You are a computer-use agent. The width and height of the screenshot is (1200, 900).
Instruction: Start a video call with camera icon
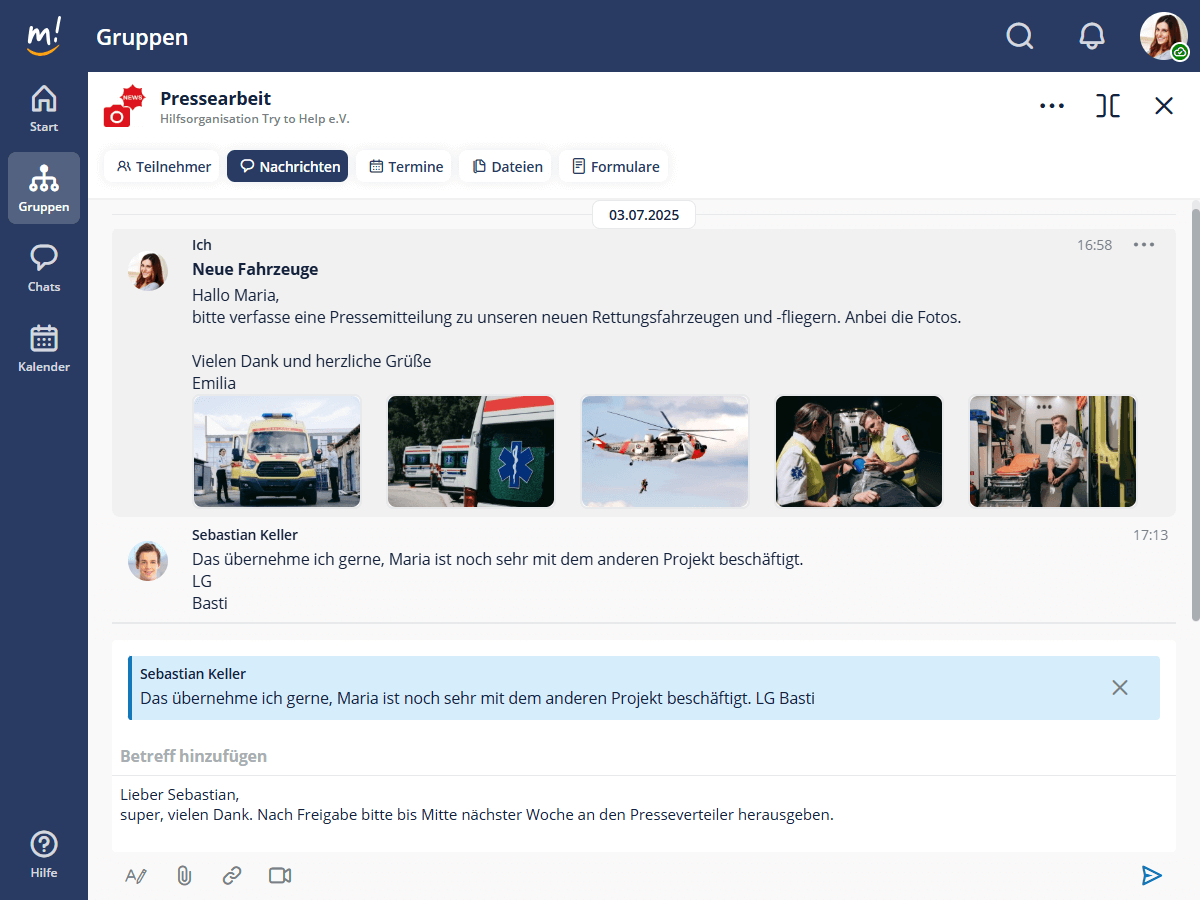click(280, 876)
